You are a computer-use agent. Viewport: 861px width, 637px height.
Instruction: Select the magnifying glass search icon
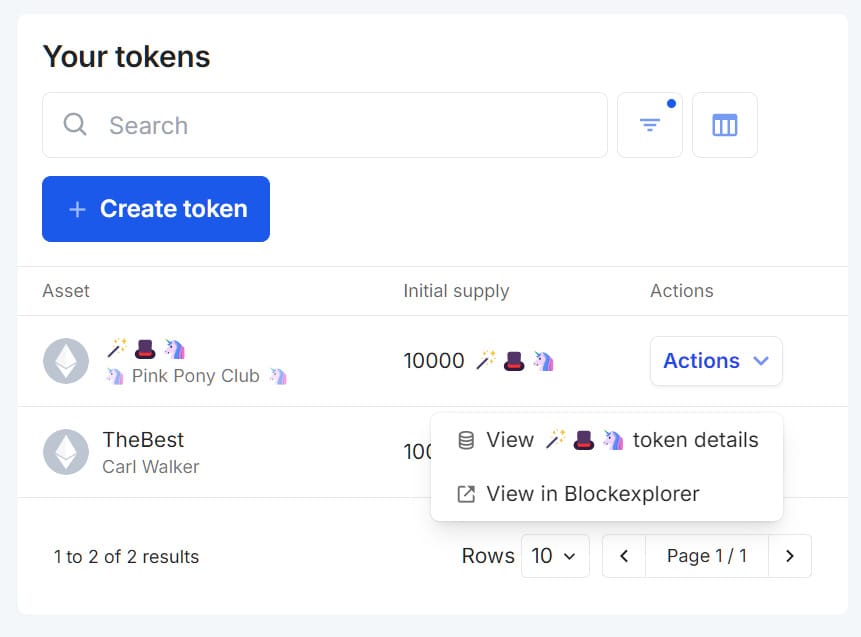(x=74, y=125)
